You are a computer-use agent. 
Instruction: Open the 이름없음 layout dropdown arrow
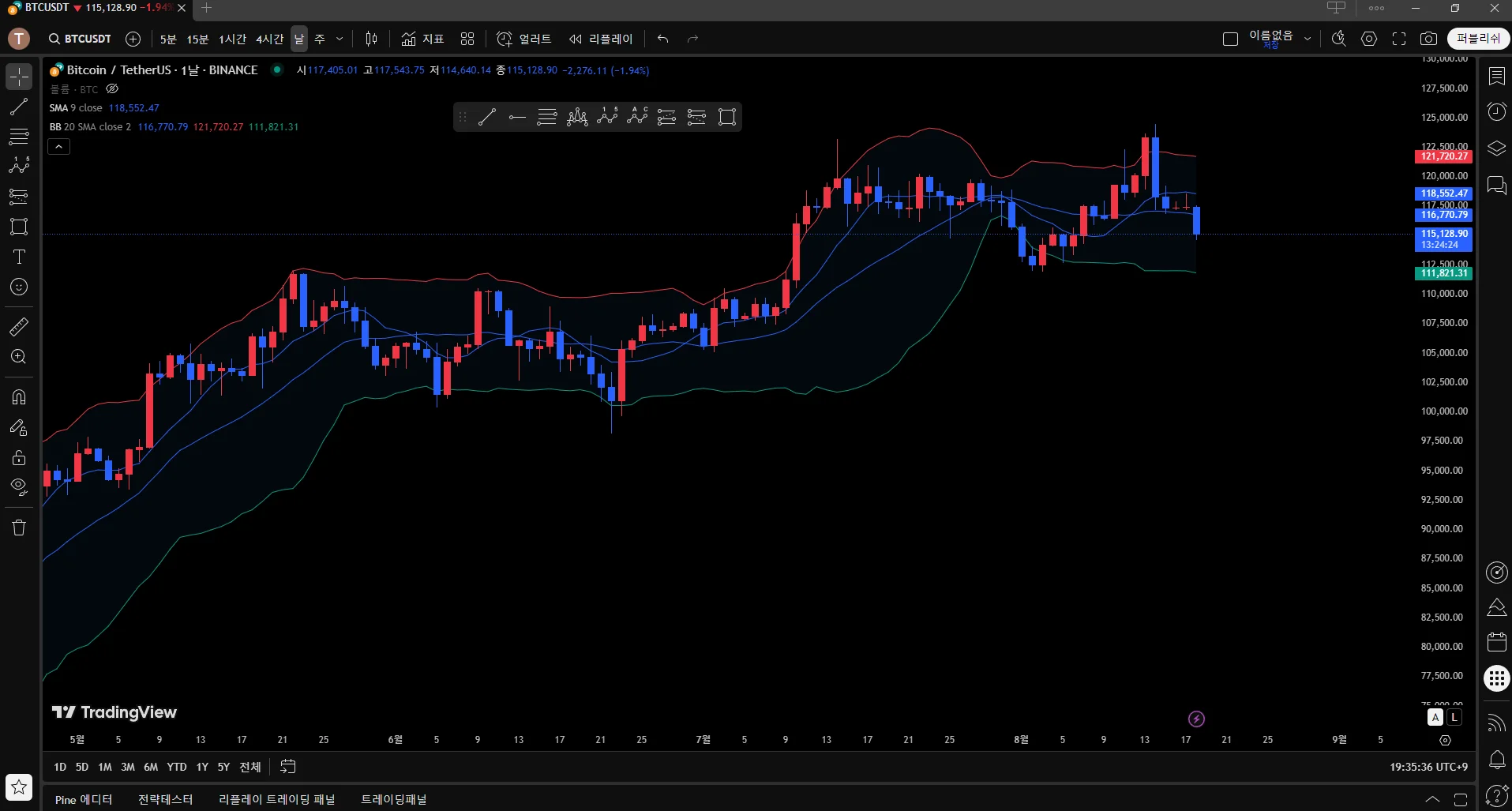[x=1308, y=39]
